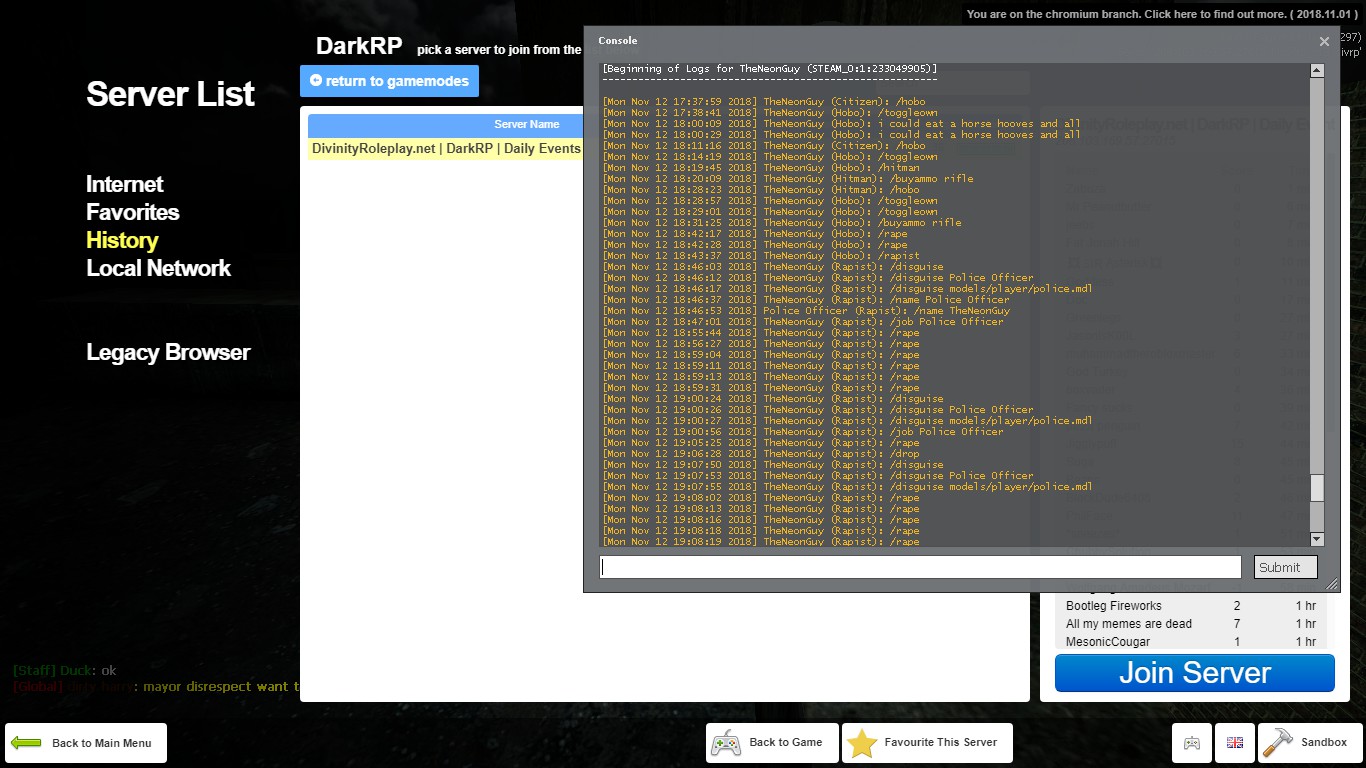This screenshot has width=1366, height=768.
Task: Click the return to gamemodes button label
Action: [x=397, y=81]
